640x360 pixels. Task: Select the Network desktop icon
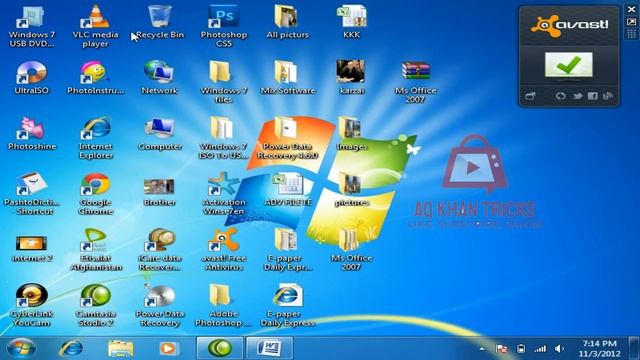[160, 78]
